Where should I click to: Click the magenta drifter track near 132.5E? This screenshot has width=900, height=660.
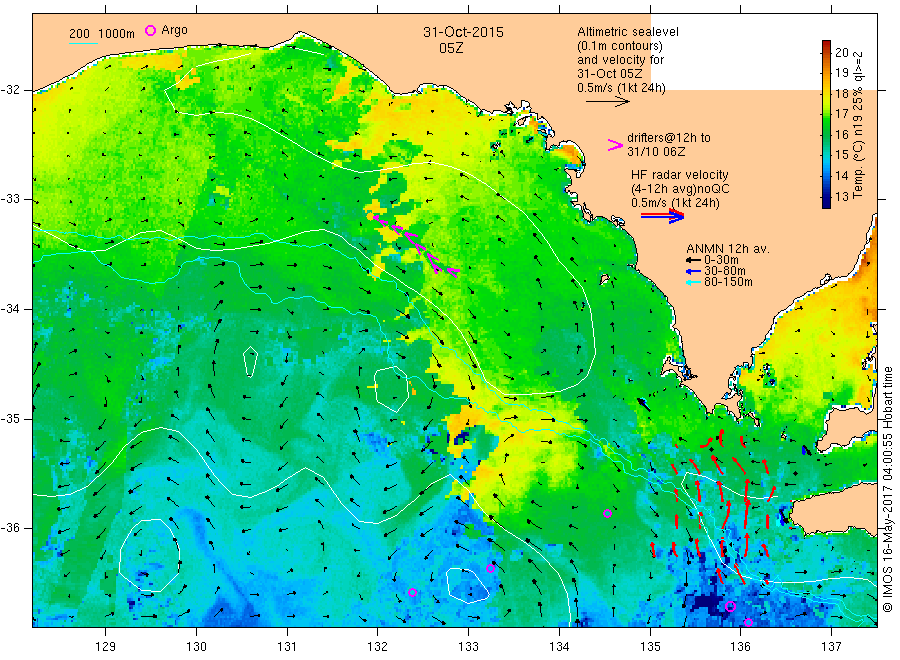415,246
